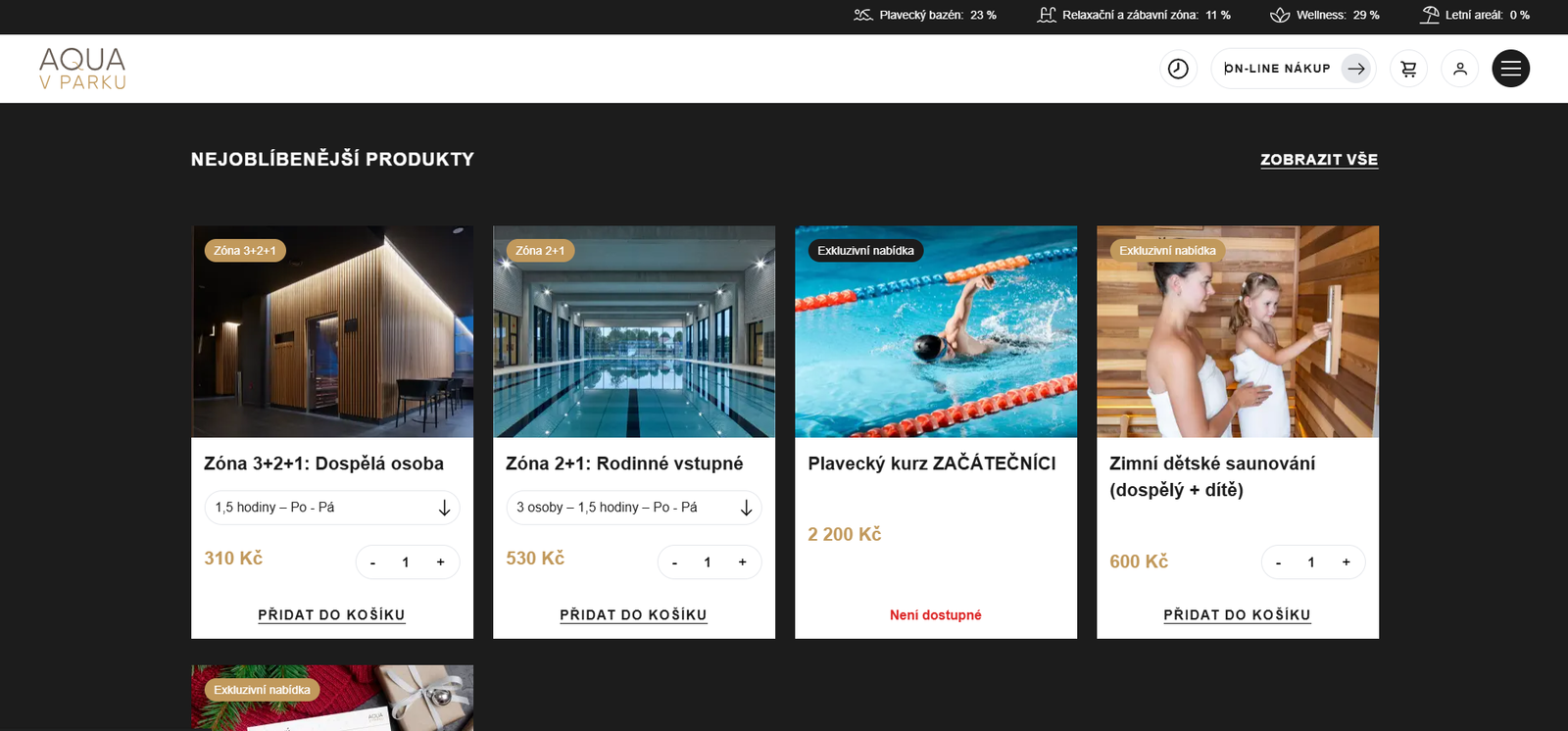This screenshot has width=1568, height=731.
Task: Click the Letní areál umbrella icon
Action: tap(1430, 15)
